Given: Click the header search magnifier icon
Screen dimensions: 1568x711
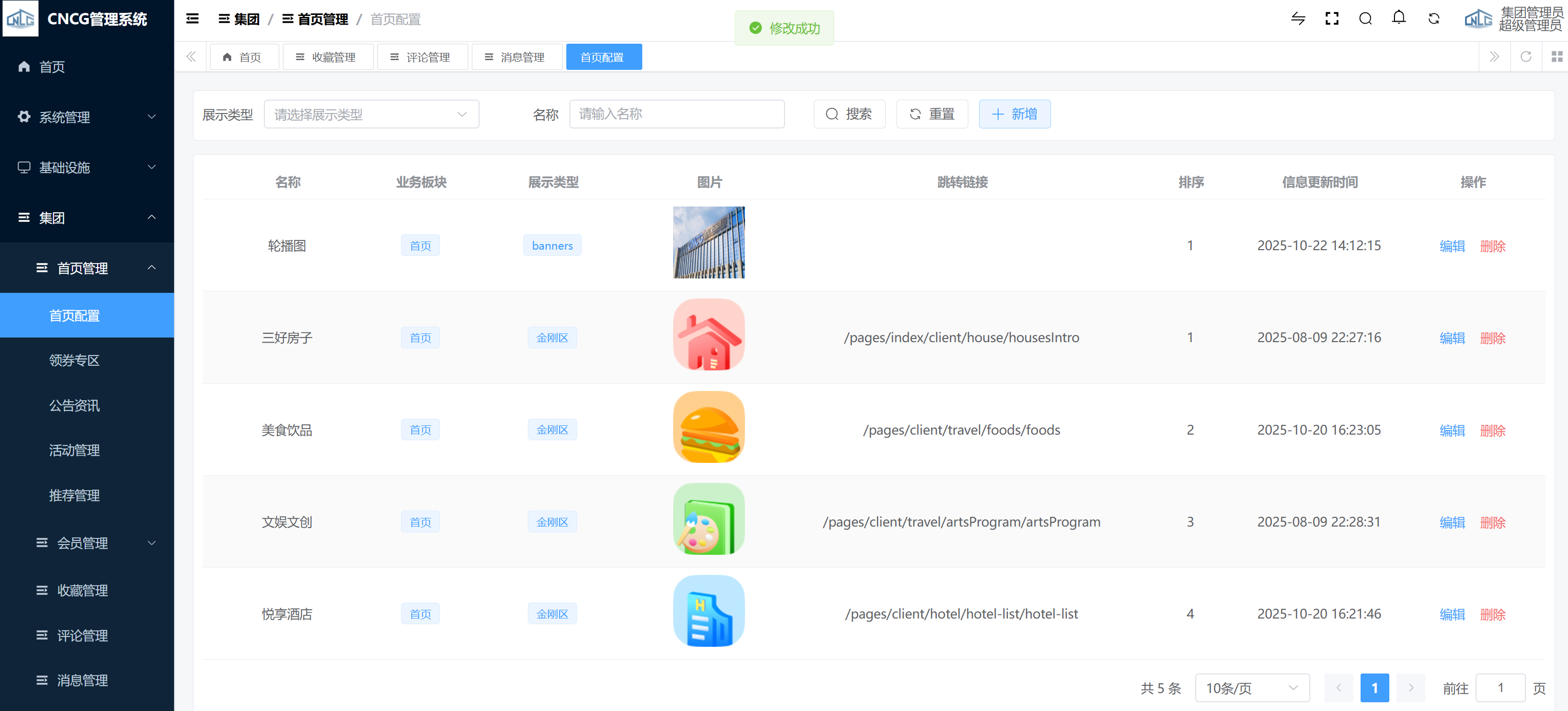Looking at the screenshot, I should click(1365, 19).
